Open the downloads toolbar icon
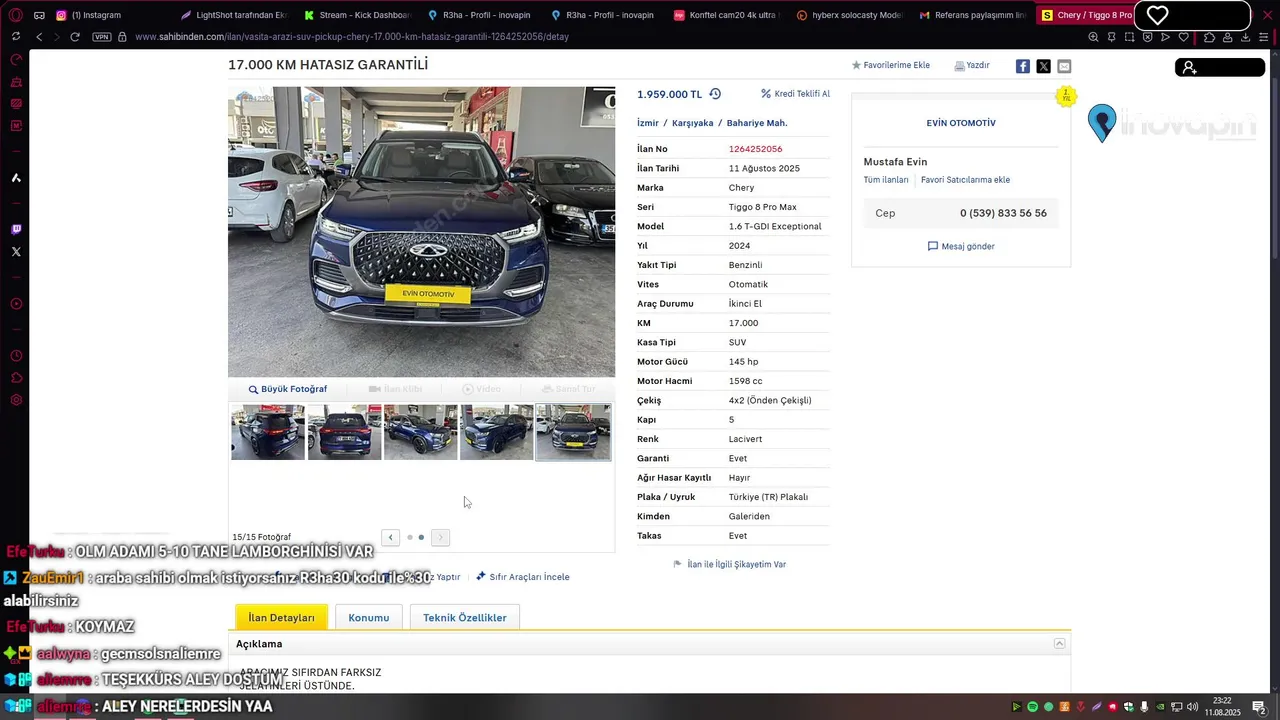This screenshot has height=720, width=1280. click(1245, 37)
